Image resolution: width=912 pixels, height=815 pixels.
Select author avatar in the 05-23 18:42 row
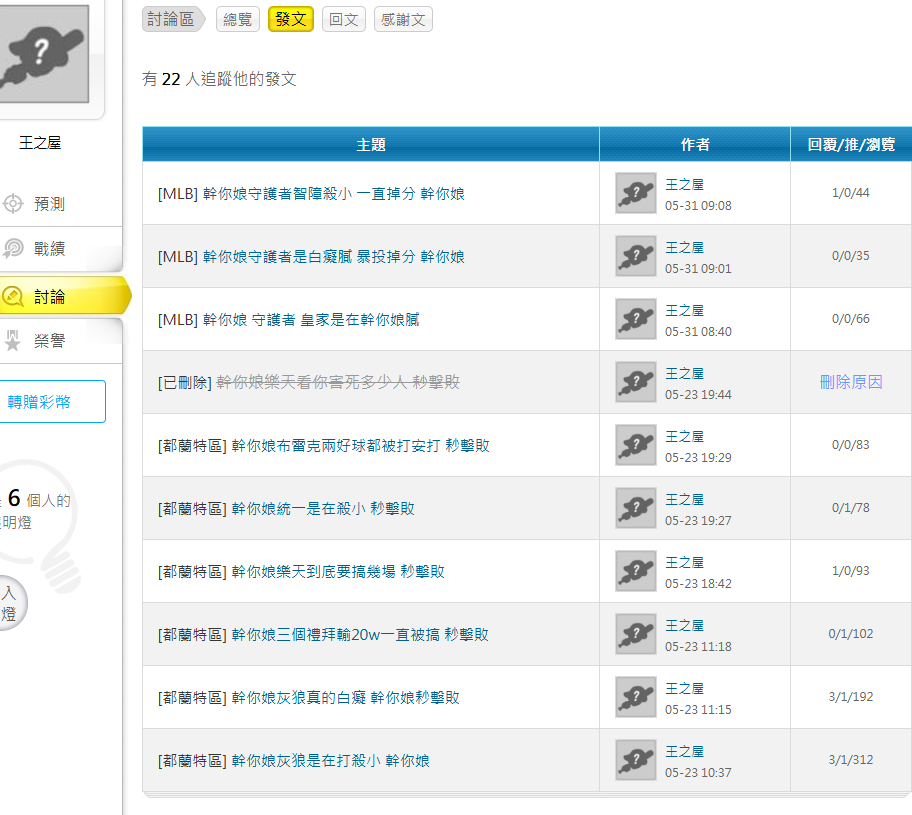click(x=636, y=571)
